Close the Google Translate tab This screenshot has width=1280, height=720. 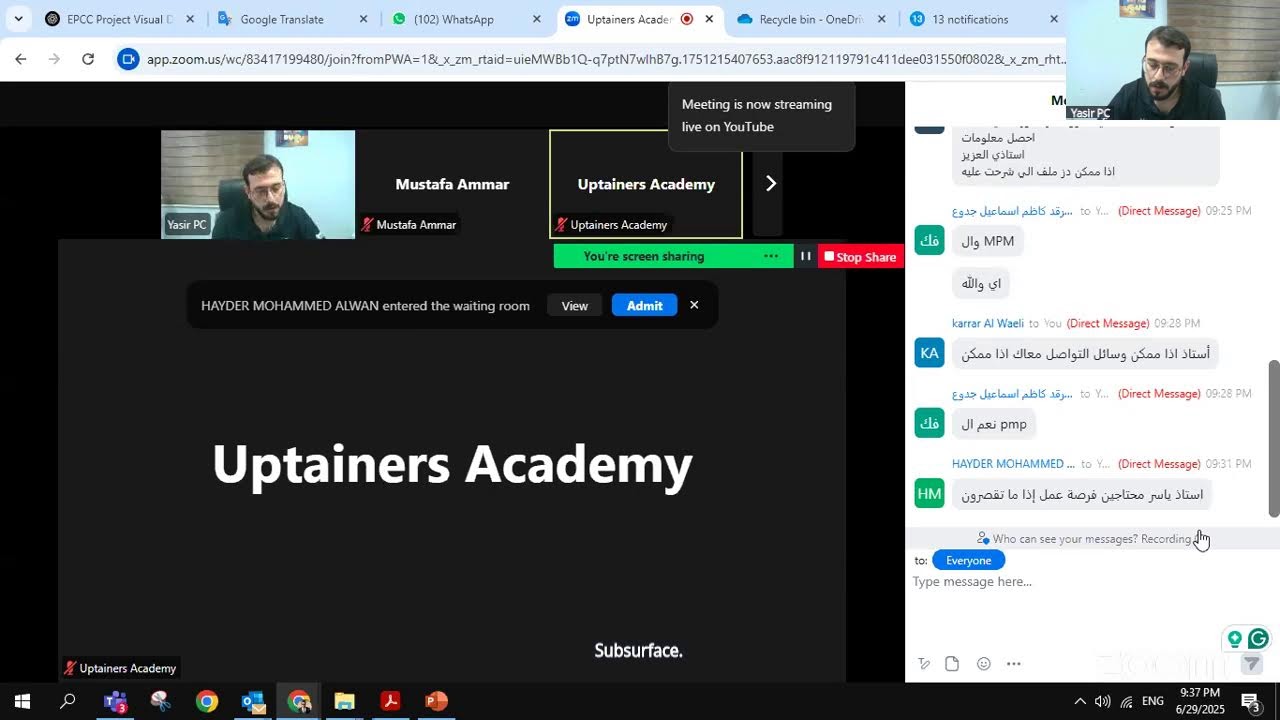coord(363,19)
